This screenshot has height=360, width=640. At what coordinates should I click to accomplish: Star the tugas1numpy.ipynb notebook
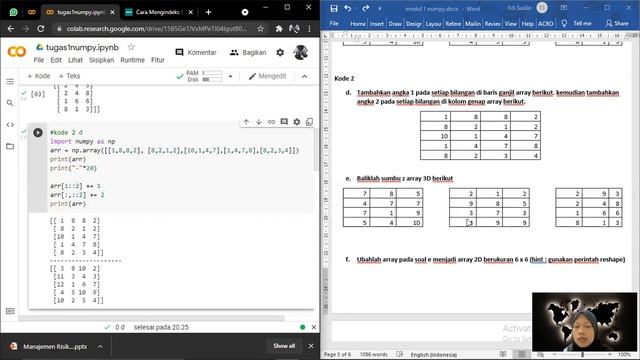[131, 47]
